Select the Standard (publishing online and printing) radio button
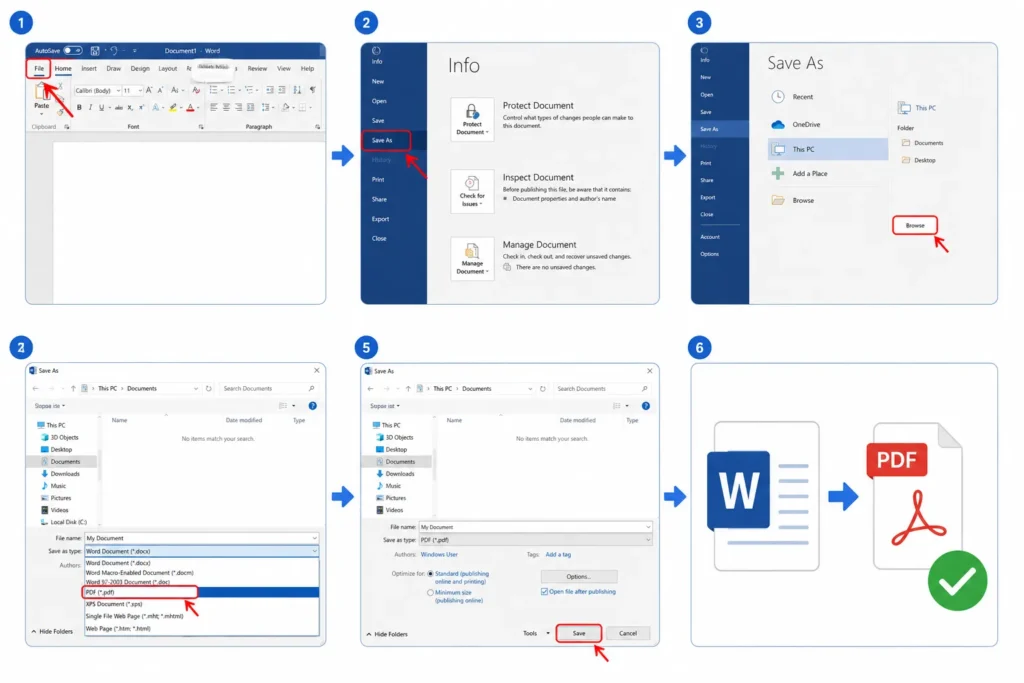Viewport: 1024px width, 683px height. pyautogui.click(x=430, y=573)
